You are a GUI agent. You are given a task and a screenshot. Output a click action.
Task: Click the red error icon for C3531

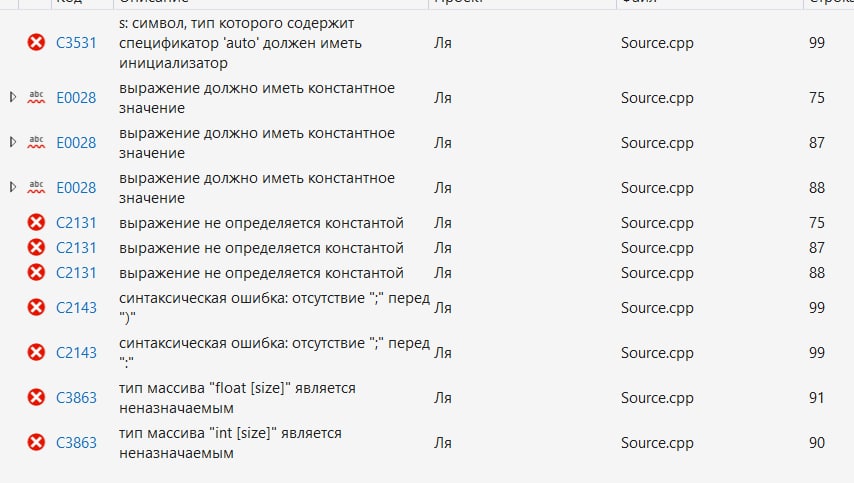tap(37, 42)
